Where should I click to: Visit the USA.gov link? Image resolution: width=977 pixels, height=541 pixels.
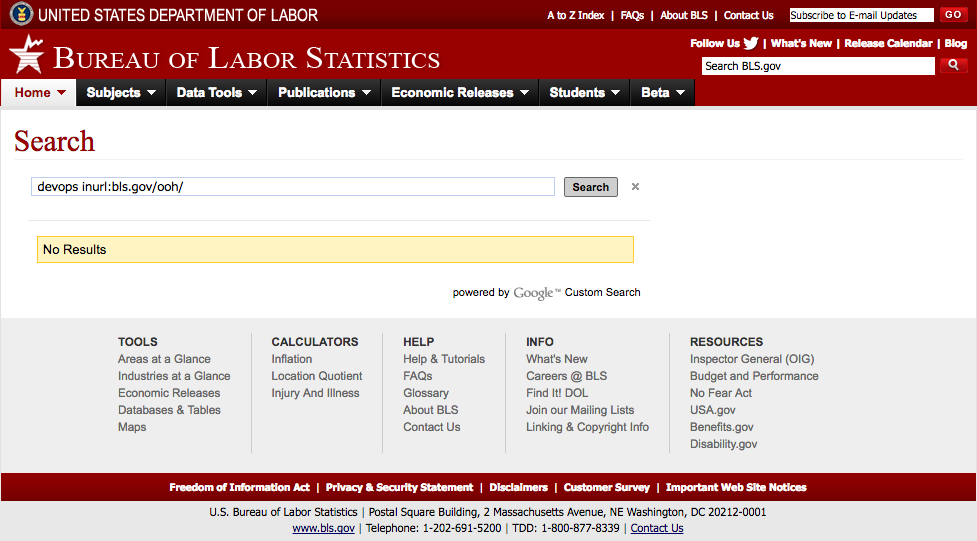(x=713, y=409)
